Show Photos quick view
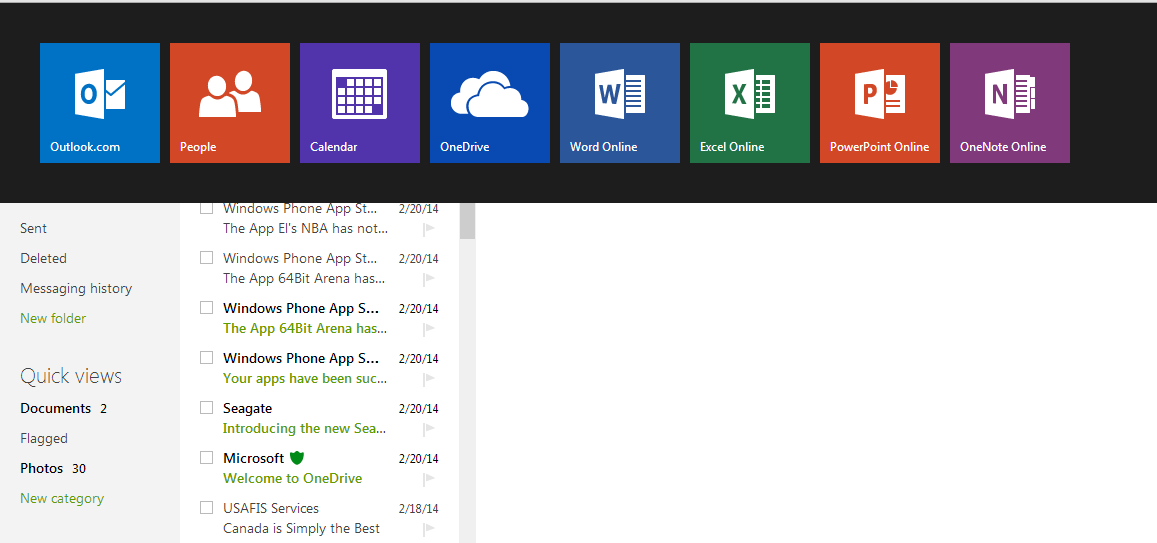1157x543 pixels. point(42,468)
